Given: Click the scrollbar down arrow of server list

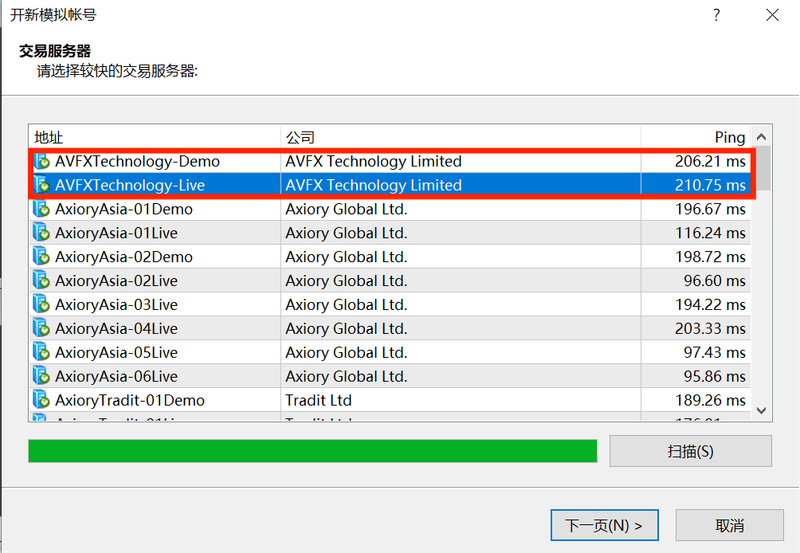Looking at the screenshot, I should (761, 410).
